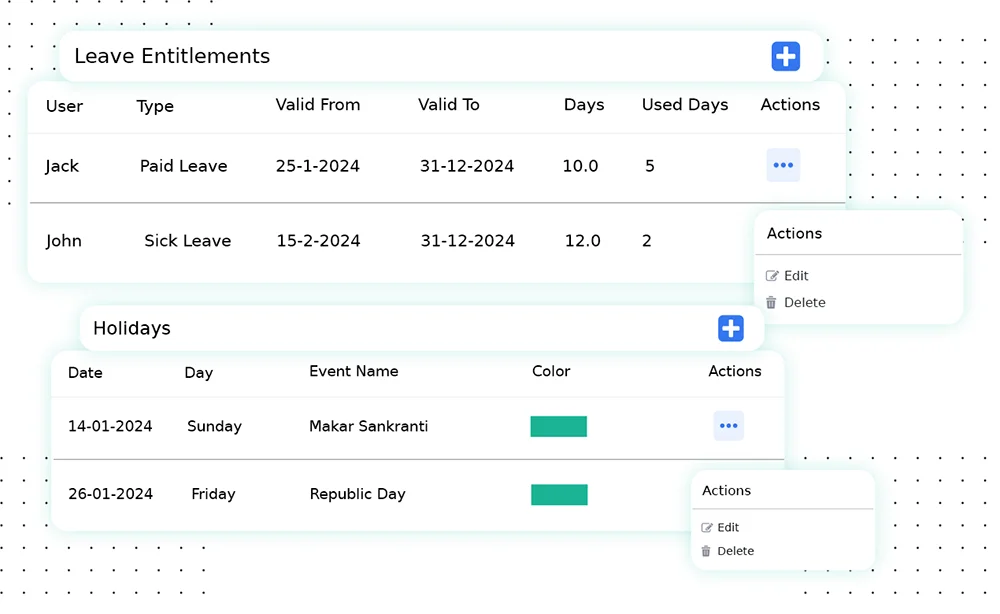Select Edit in the leave entitlement menu

(x=796, y=276)
